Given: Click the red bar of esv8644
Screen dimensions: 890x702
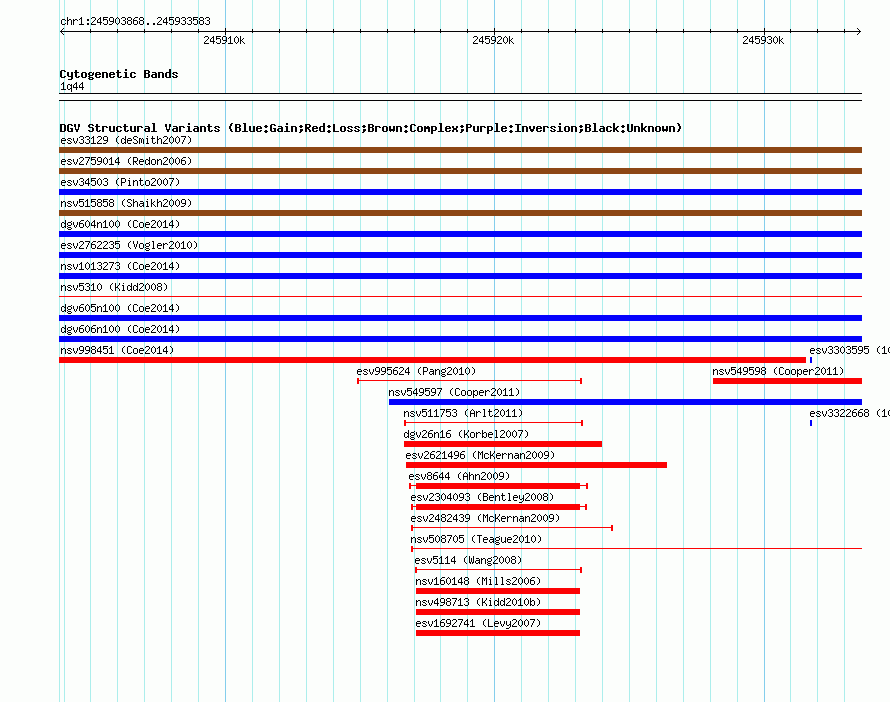Looking at the screenshot, I should point(498,486).
